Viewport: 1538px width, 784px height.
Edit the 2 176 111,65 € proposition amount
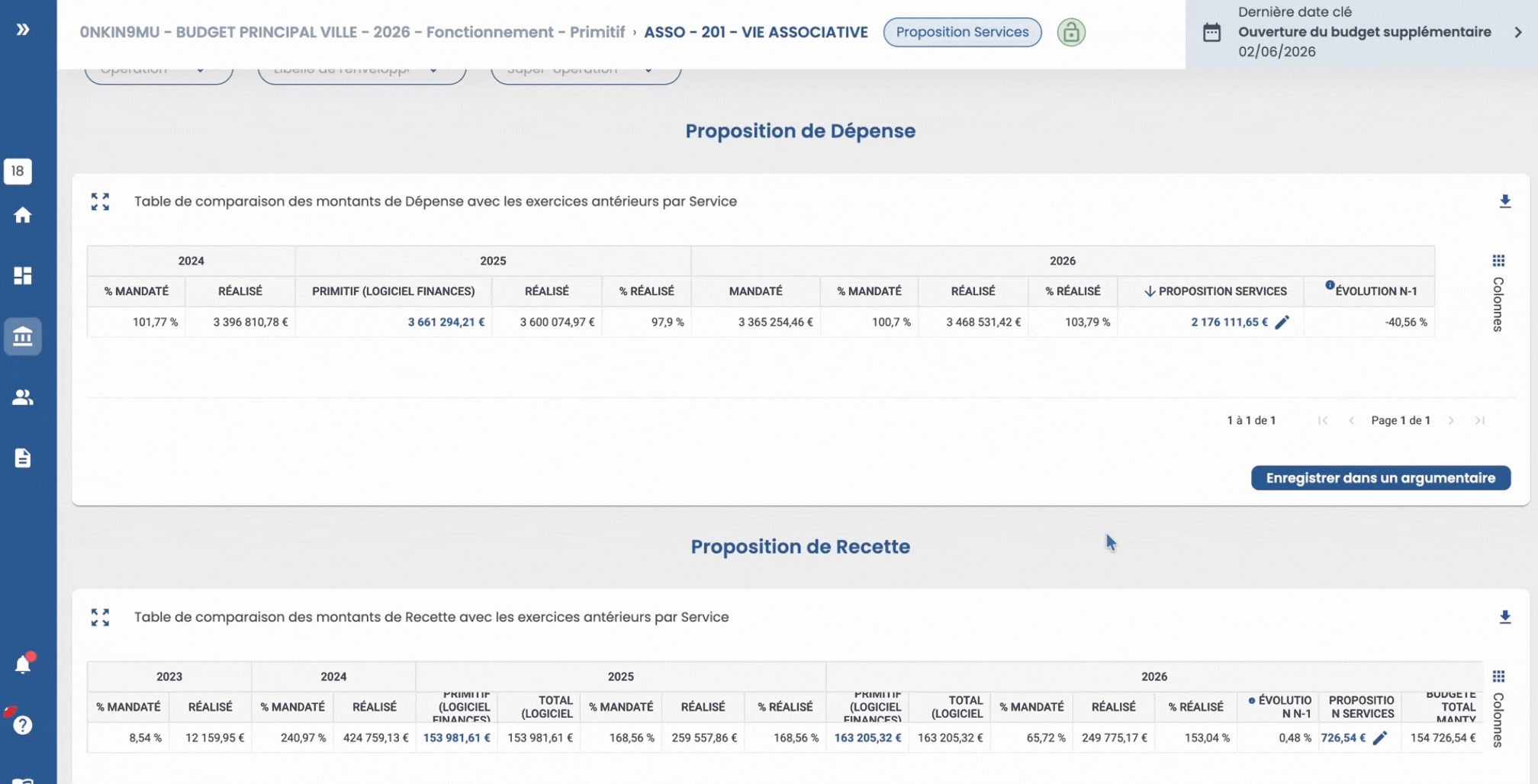pos(1282,323)
